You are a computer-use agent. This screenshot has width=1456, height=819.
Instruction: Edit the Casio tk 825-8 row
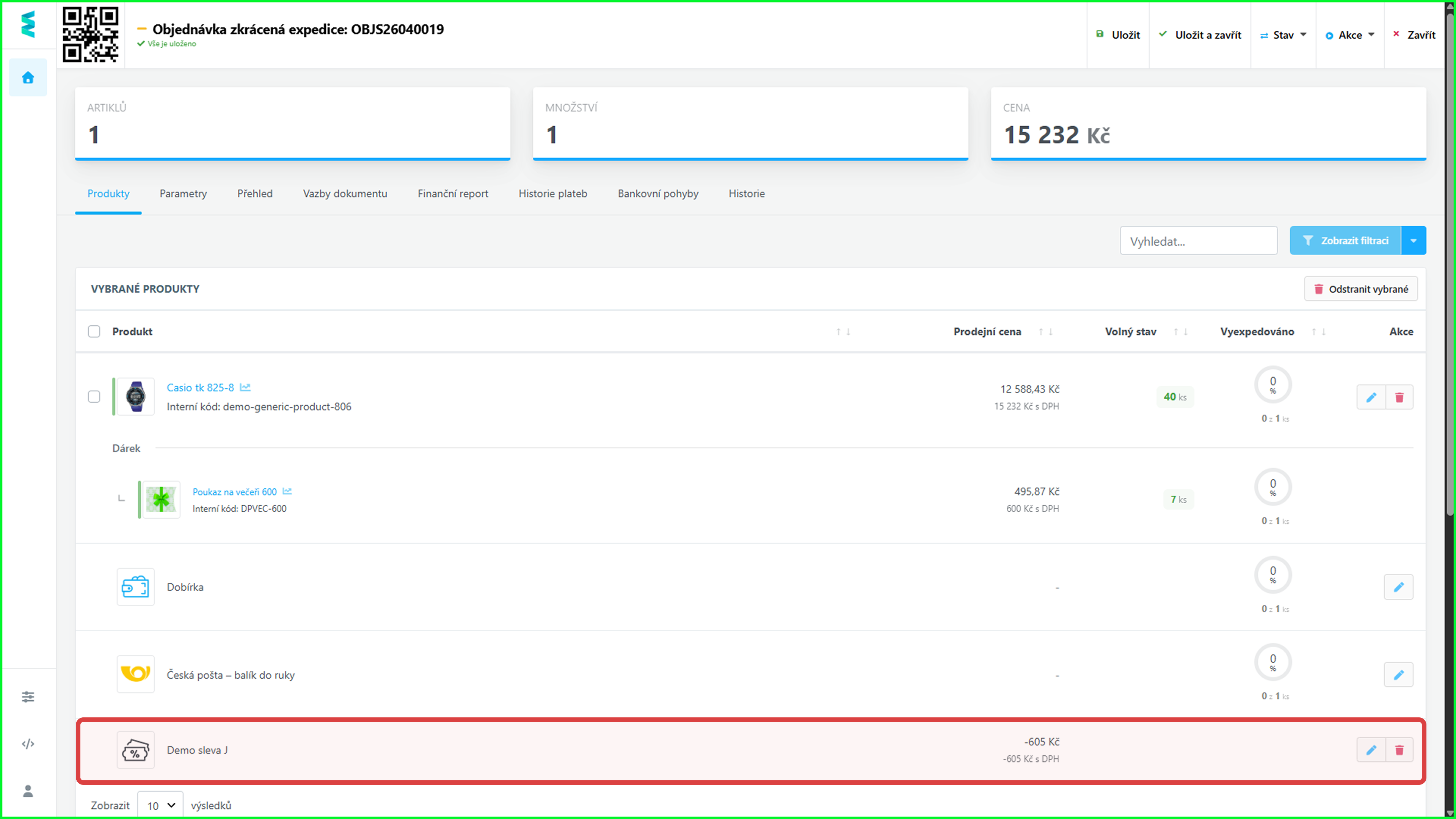pos(1371,397)
